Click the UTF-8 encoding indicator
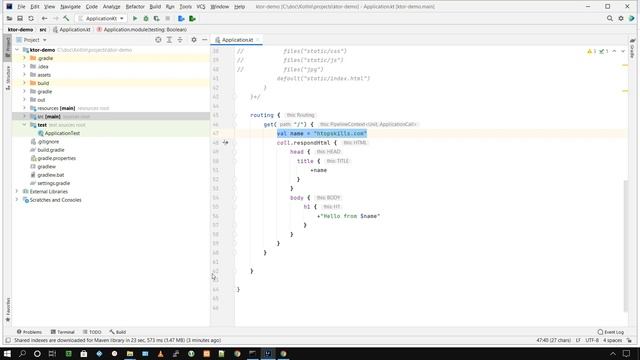640x360 pixels. (592, 340)
